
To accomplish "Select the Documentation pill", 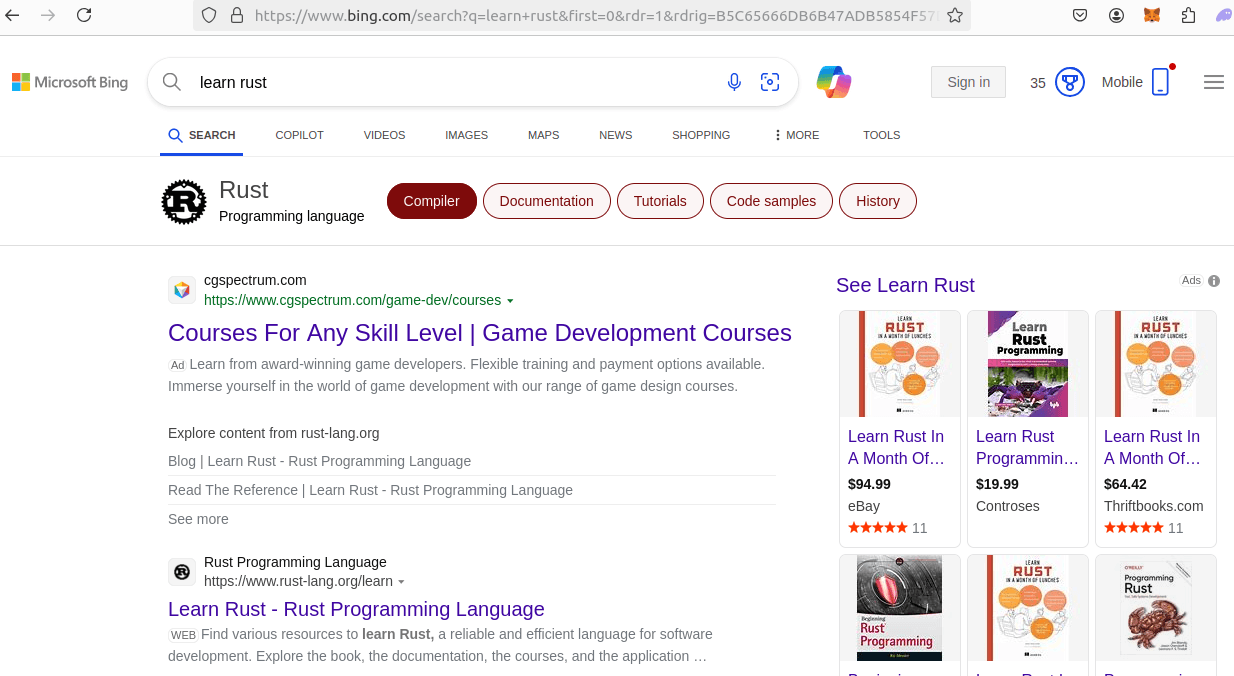I will point(546,201).
